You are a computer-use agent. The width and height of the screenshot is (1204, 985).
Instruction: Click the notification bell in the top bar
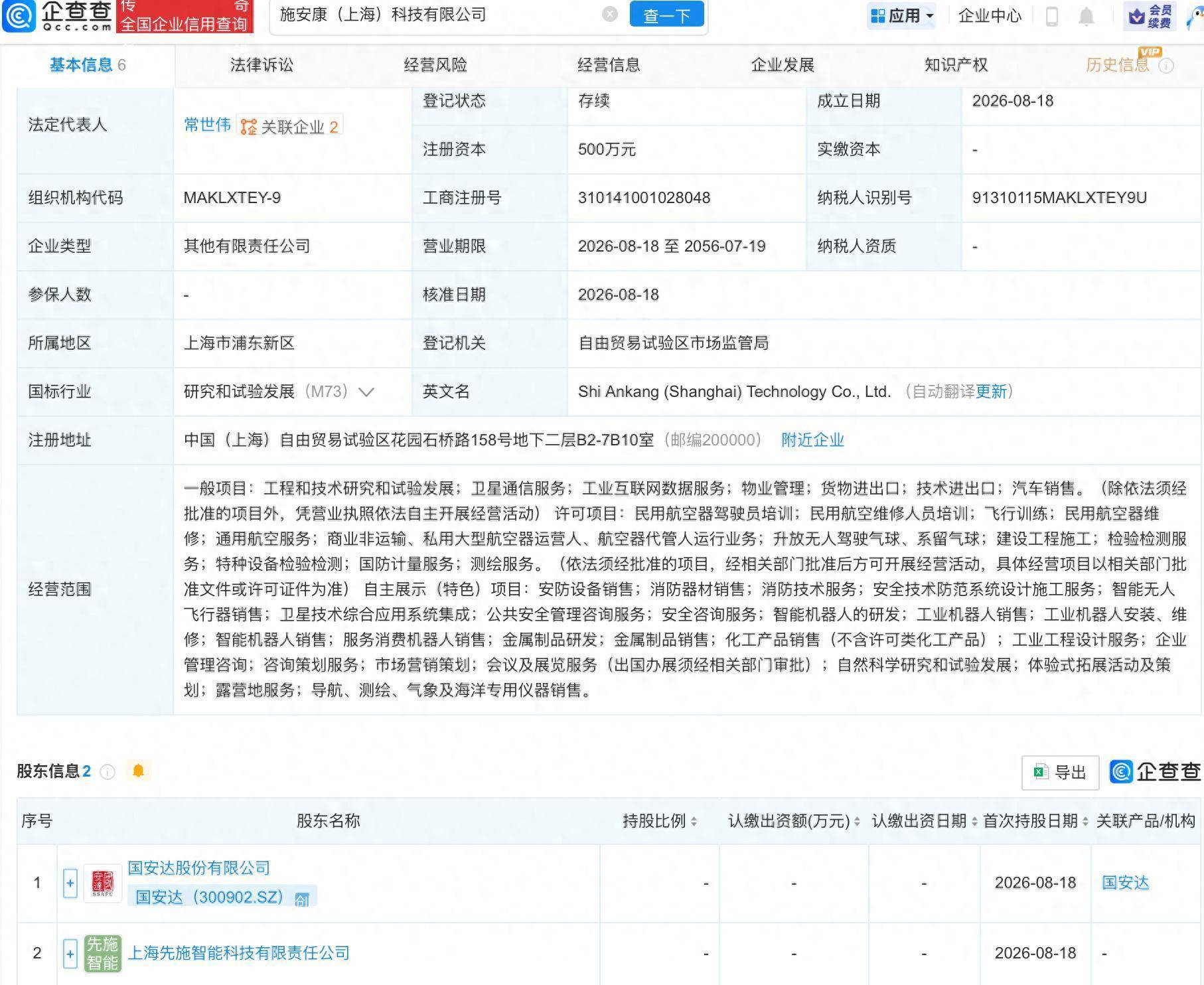1086,16
